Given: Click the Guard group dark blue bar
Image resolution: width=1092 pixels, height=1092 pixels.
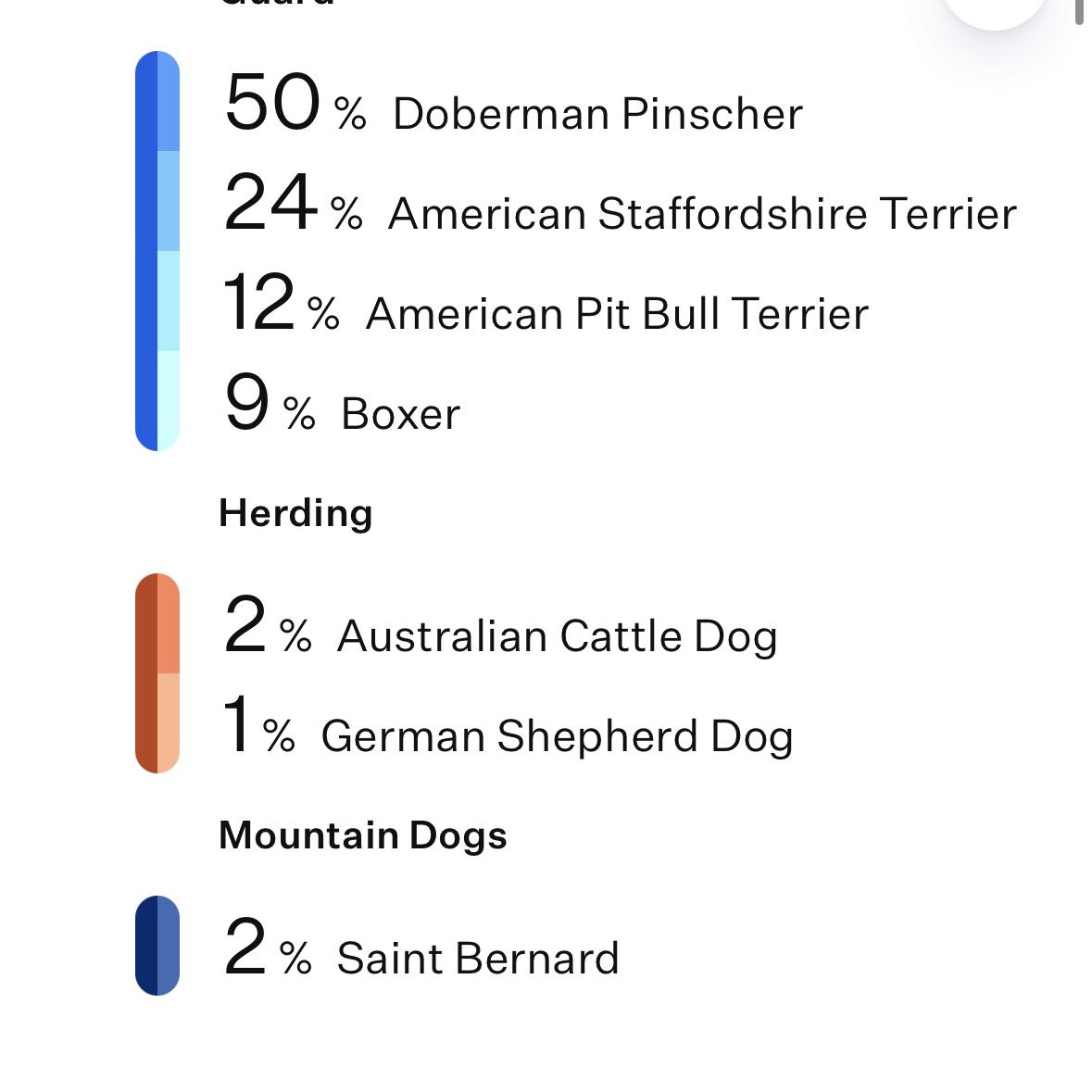Looking at the screenshot, I should tap(146, 251).
